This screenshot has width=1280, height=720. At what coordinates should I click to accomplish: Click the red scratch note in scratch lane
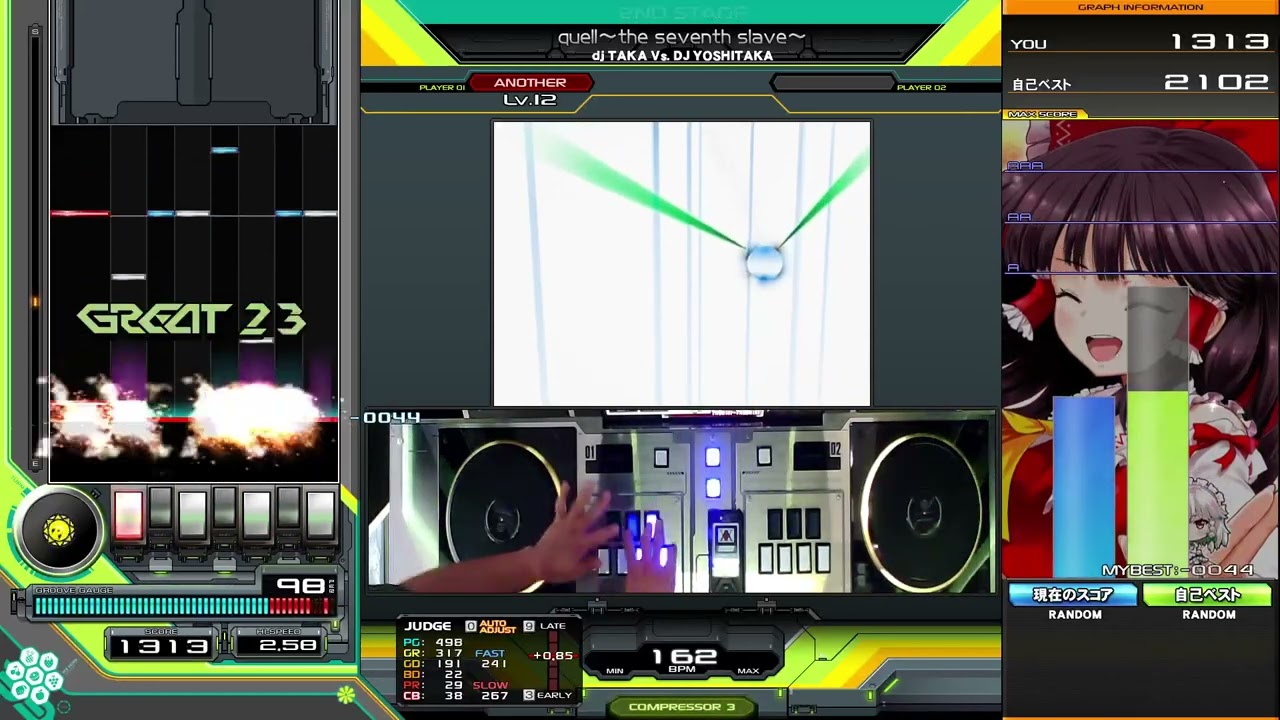[x=80, y=213]
